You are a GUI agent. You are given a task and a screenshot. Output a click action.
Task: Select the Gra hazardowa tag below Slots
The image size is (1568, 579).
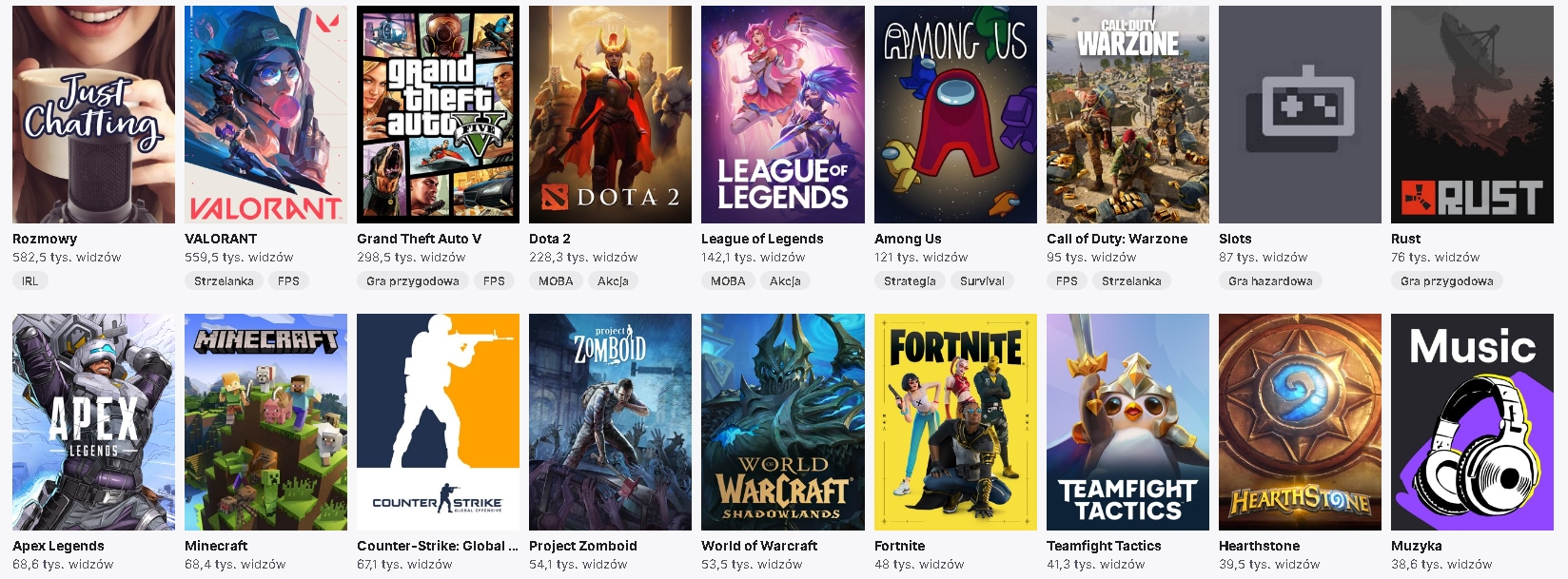point(1272,280)
